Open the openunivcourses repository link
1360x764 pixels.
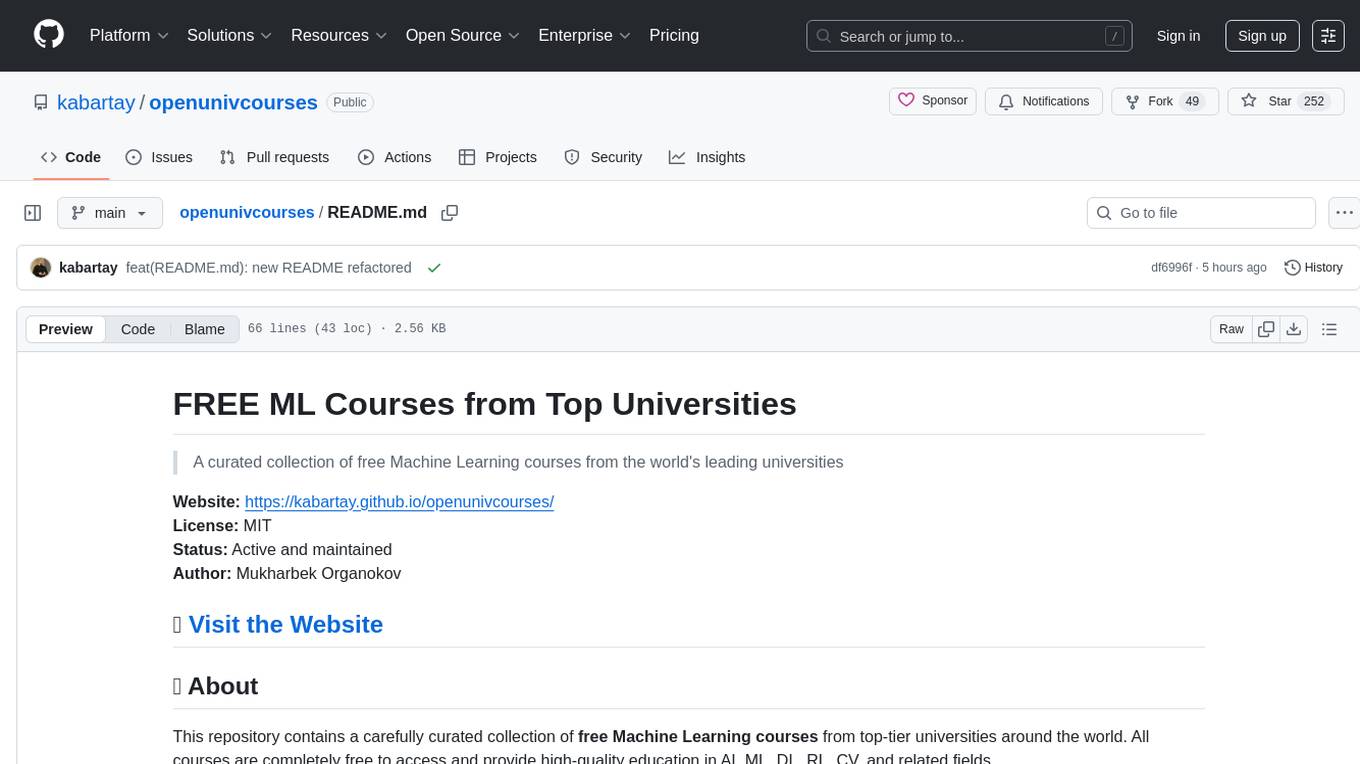(x=233, y=102)
